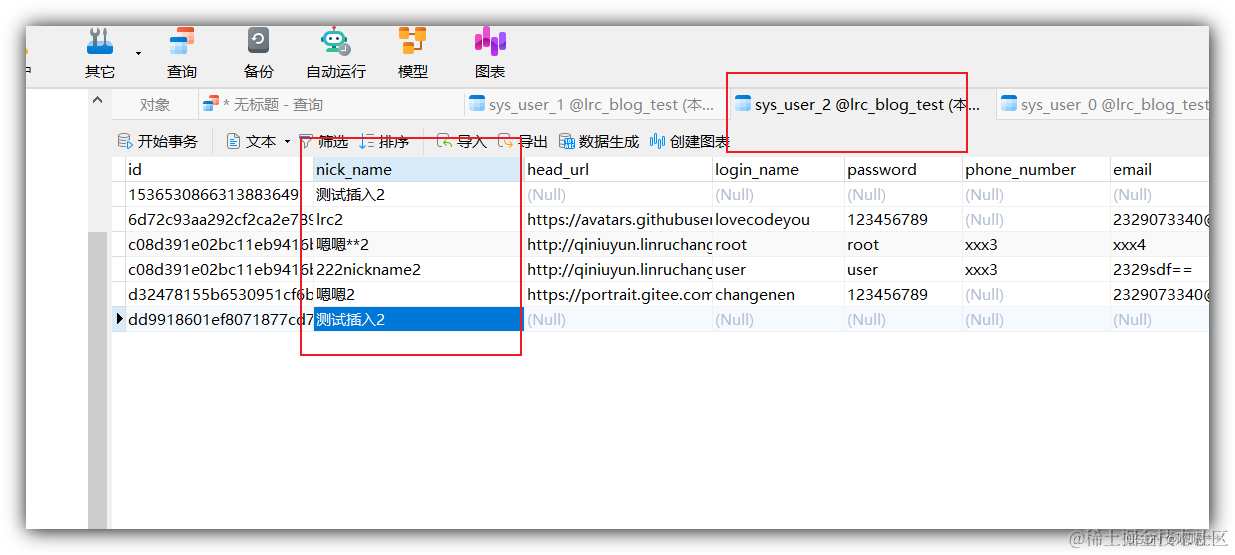This screenshot has height=555, width=1235.
Task: Select the login_name cell lovecodeyou
Action: pyautogui.click(x=778, y=219)
